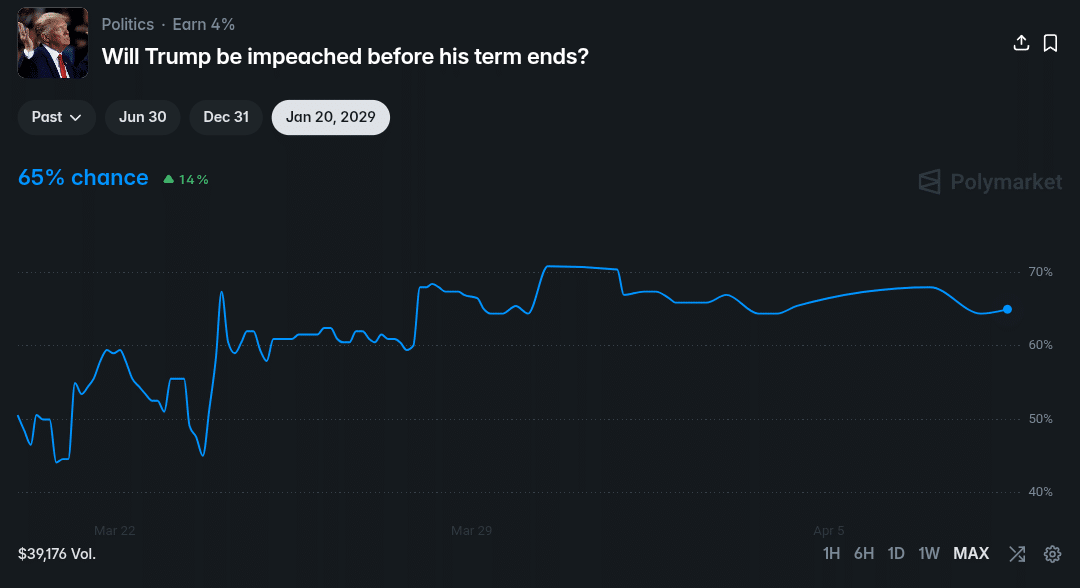Open the Politics category link
The image size is (1080, 588).
click(128, 24)
